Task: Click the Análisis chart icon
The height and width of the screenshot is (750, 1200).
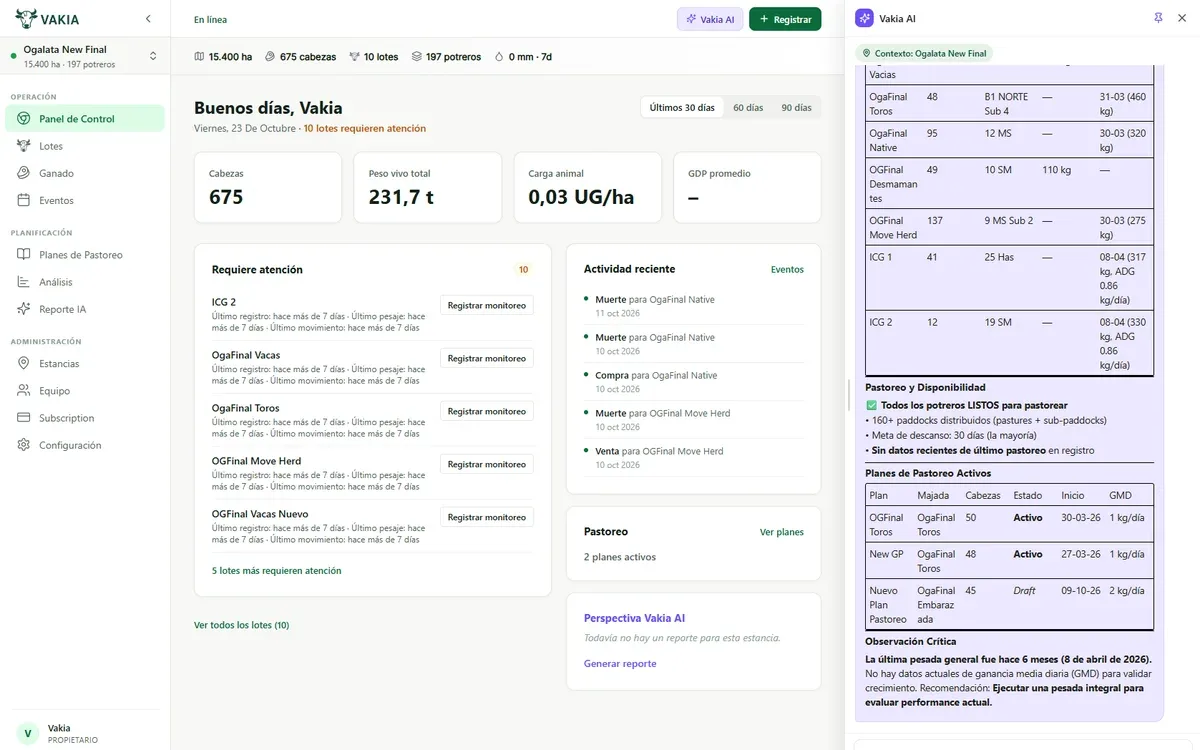Action: [24, 282]
